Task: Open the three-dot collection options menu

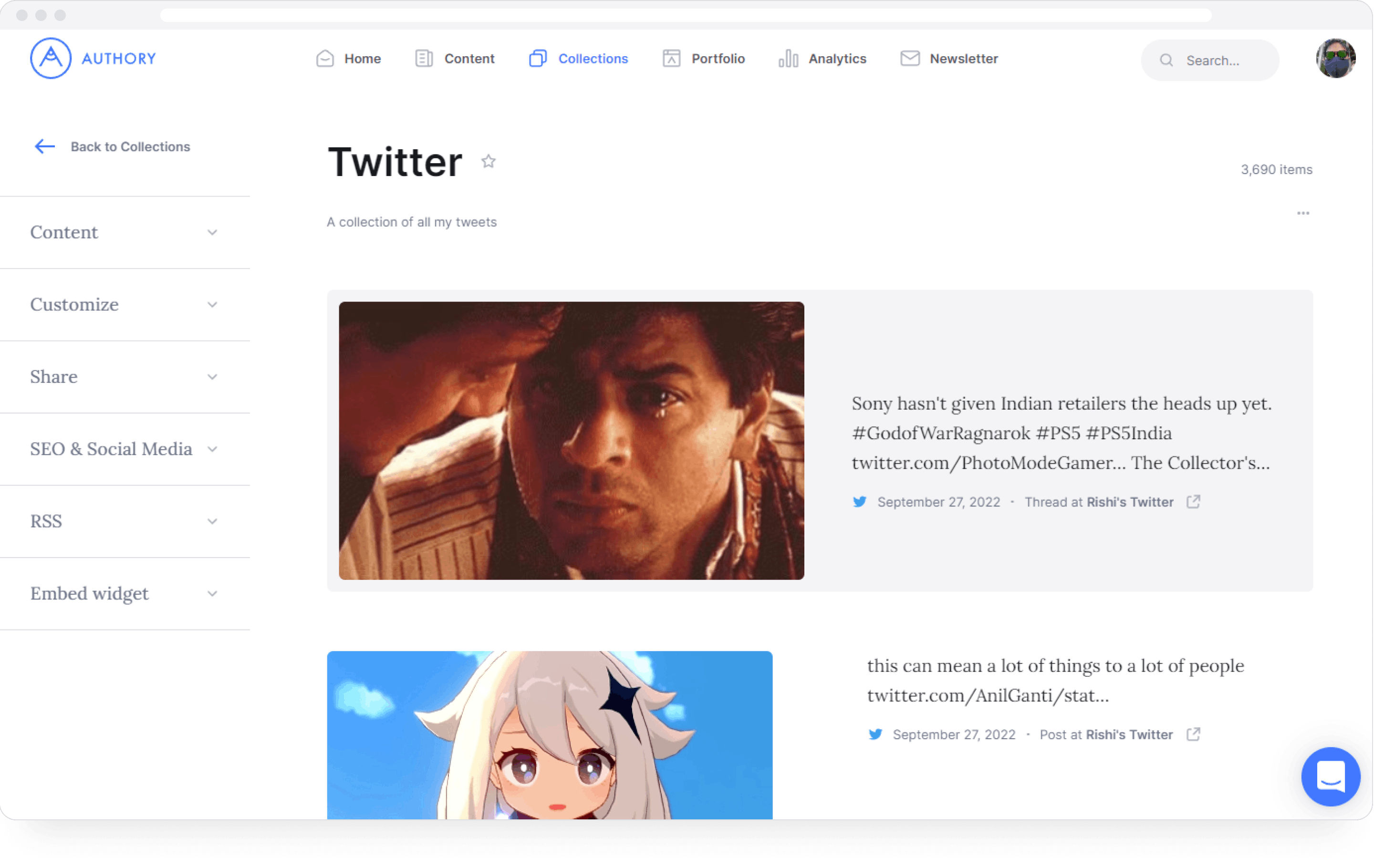Action: pyautogui.click(x=1302, y=213)
